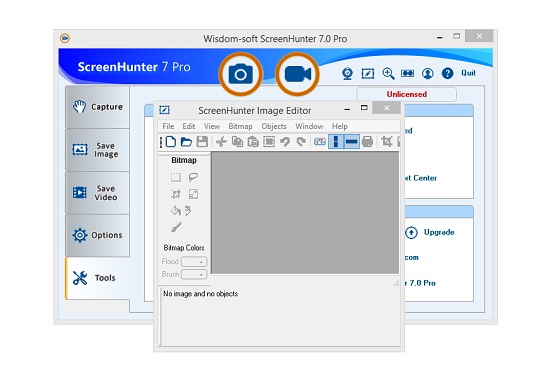Open the webcam tool in ScreenHunter header
Image resolution: width=550 pixels, height=390 pixels.
347,74
